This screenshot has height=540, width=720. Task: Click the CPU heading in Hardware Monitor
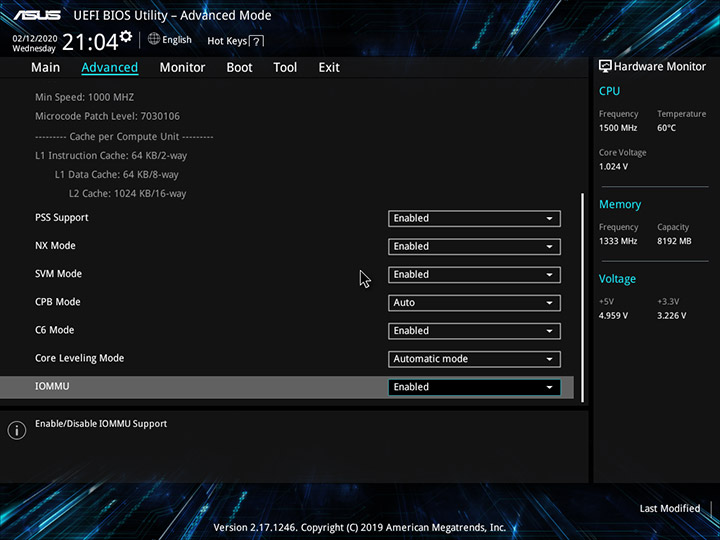tap(609, 91)
